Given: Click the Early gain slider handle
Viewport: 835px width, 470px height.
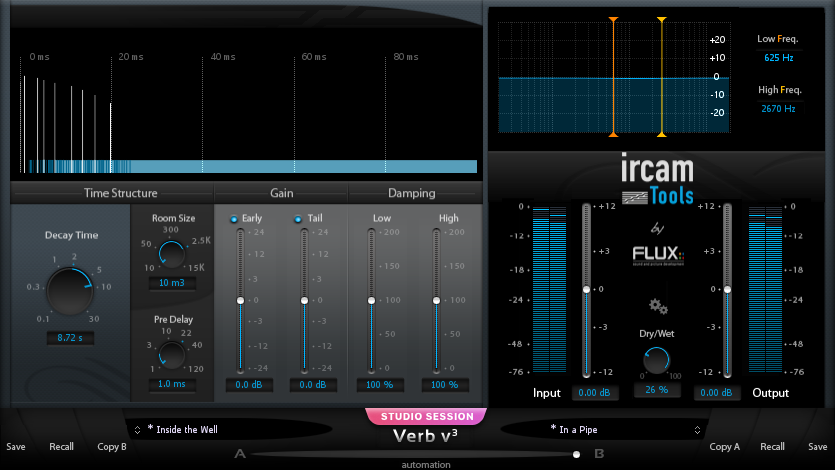Looking at the screenshot, I should click(240, 301).
